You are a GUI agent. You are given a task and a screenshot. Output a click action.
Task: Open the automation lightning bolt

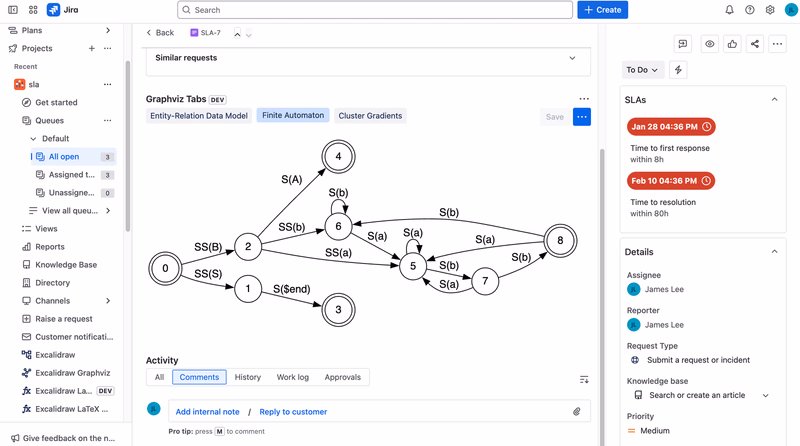coord(678,70)
